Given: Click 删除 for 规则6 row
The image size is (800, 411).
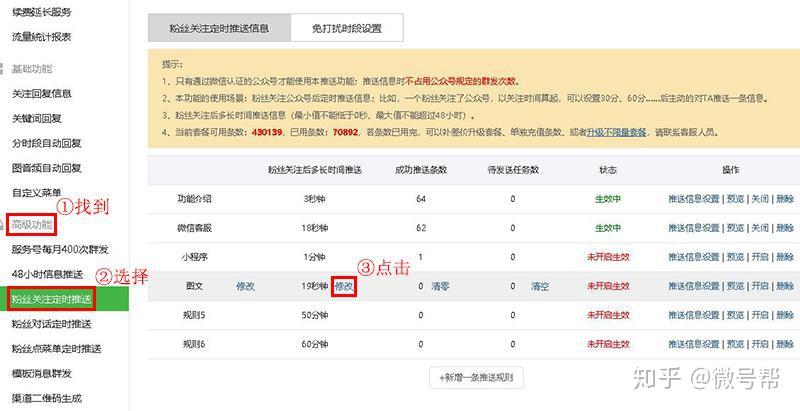Looking at the screenshot, I should coord(785,344).
